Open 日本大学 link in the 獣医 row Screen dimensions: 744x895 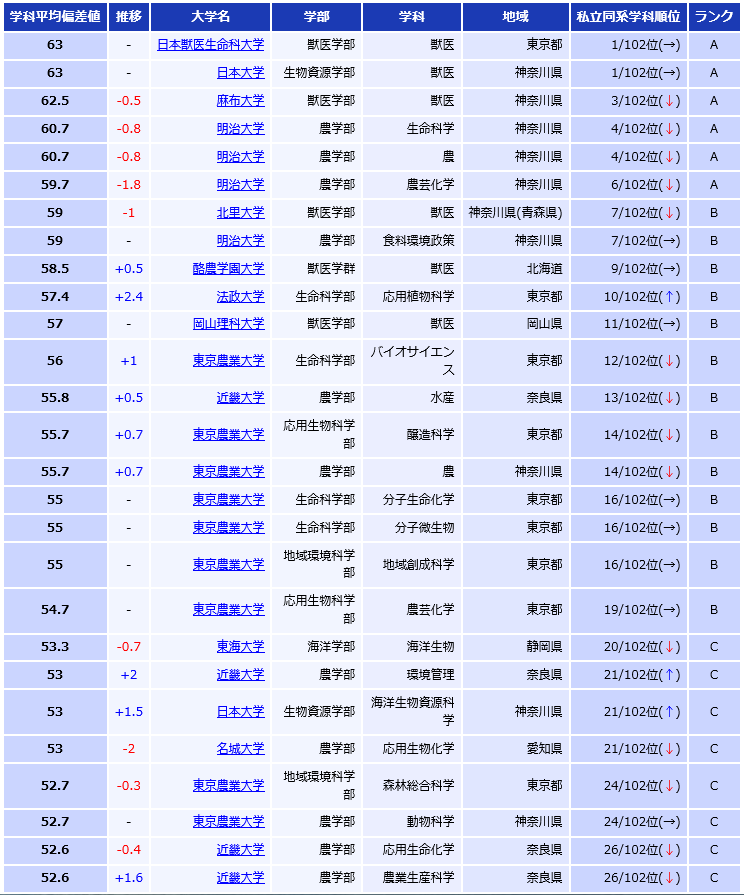click(x=240, y=72)
